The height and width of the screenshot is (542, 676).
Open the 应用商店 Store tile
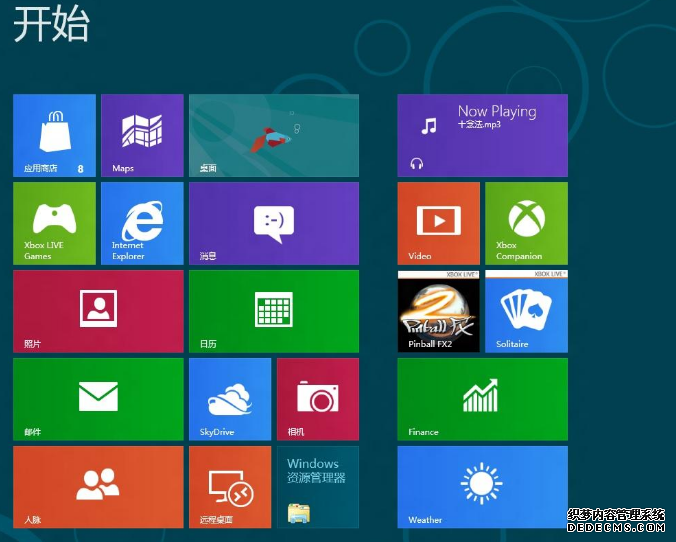point(54,135)
